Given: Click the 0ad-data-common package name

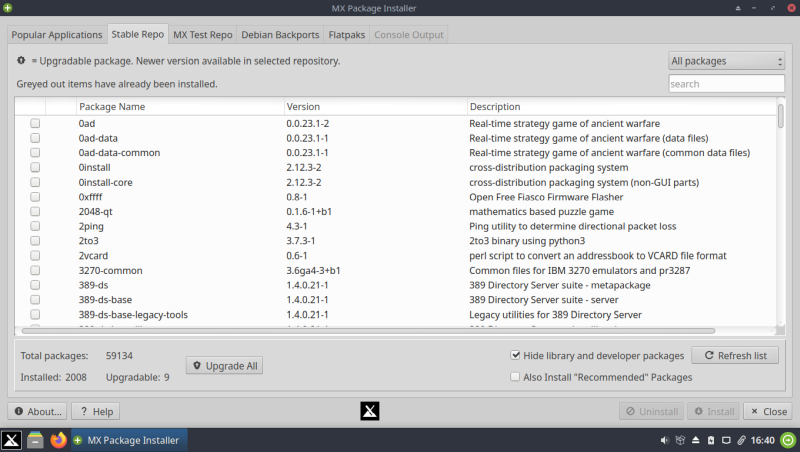Looking at the screenshot, I should click(x=119, y=153).
